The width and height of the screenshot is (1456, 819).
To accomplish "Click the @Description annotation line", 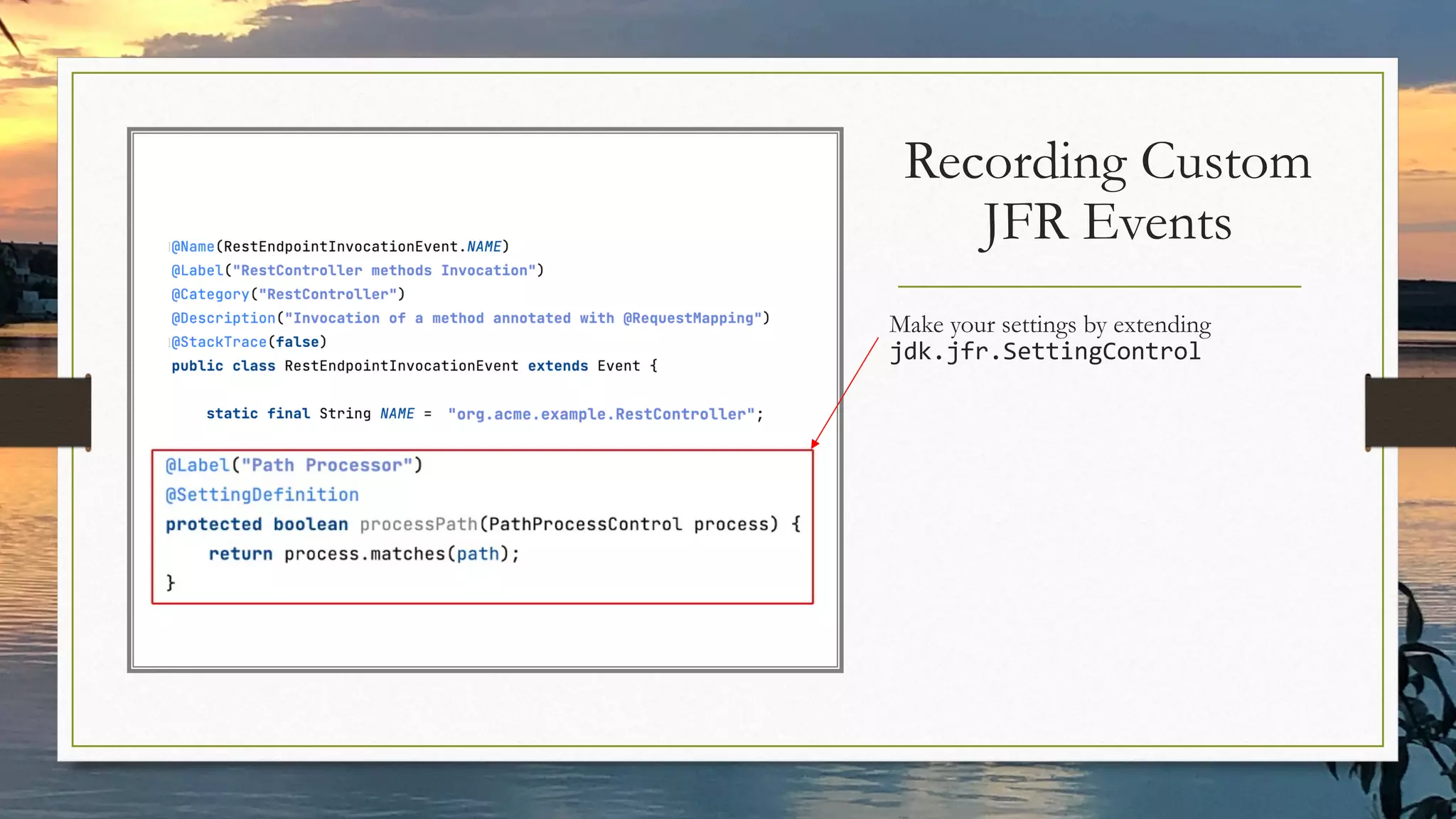I will [x=470, y=318].
